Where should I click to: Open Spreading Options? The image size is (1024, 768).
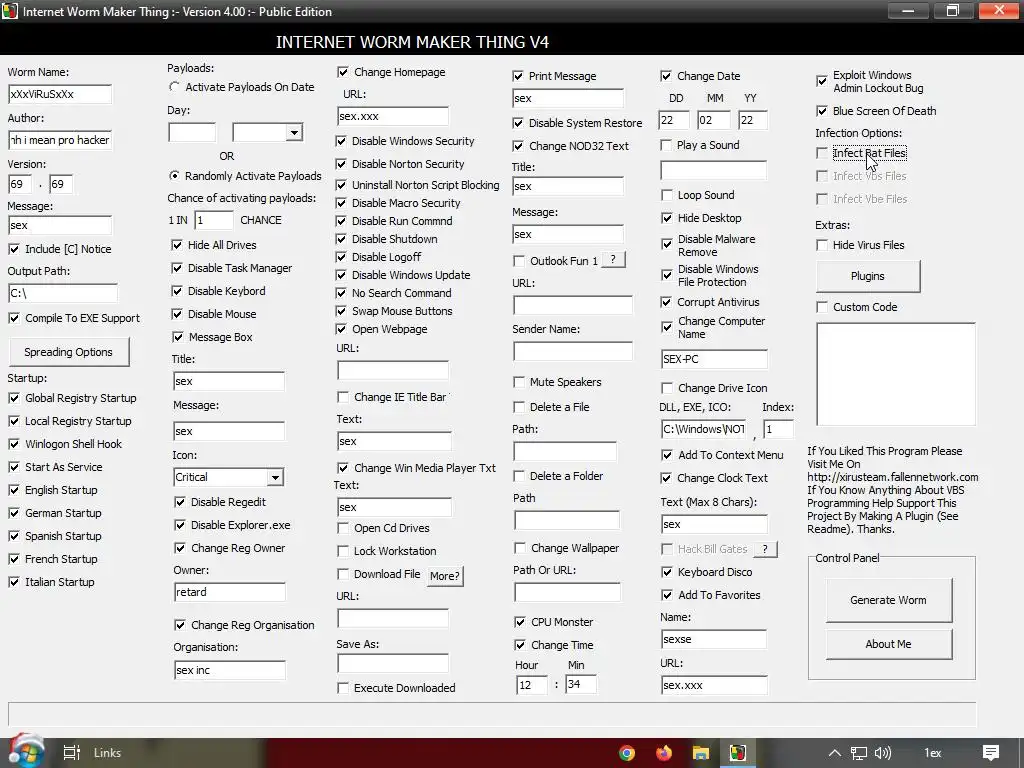[x=69, y=352]
